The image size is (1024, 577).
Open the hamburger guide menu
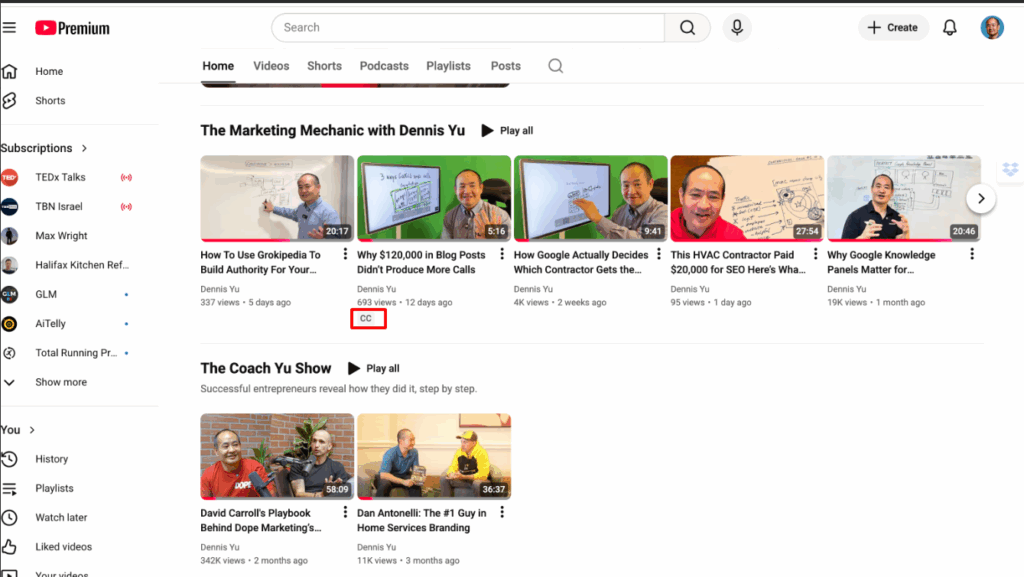coord(9,28)
